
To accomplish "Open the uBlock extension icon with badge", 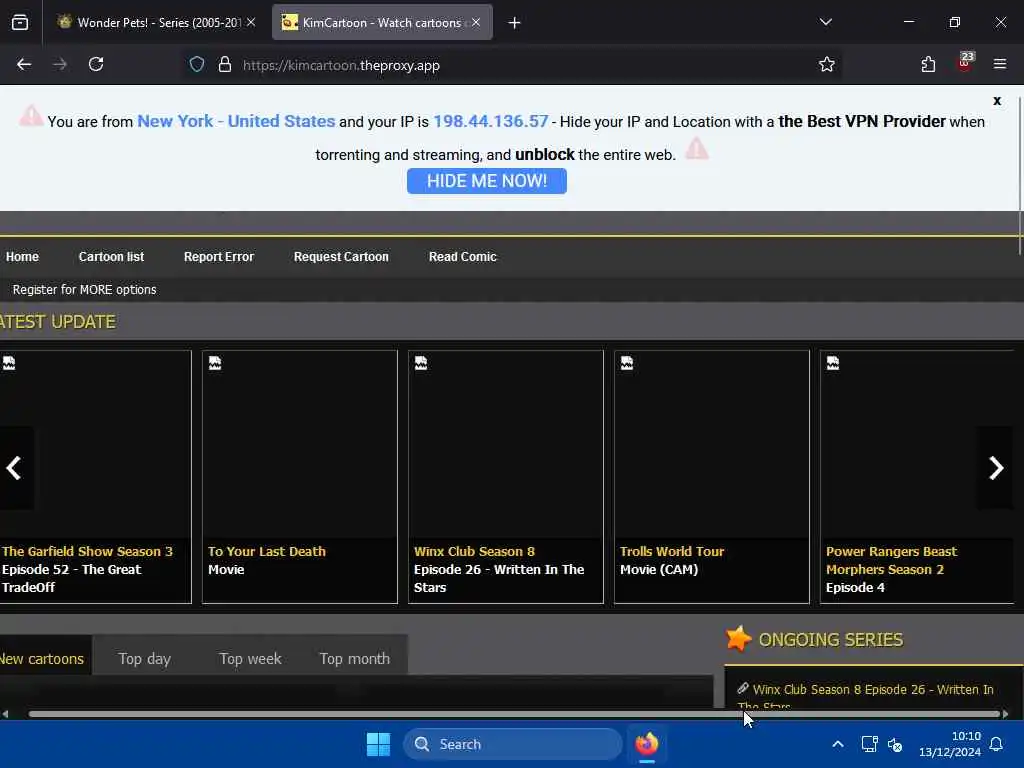I will point(965,63).
